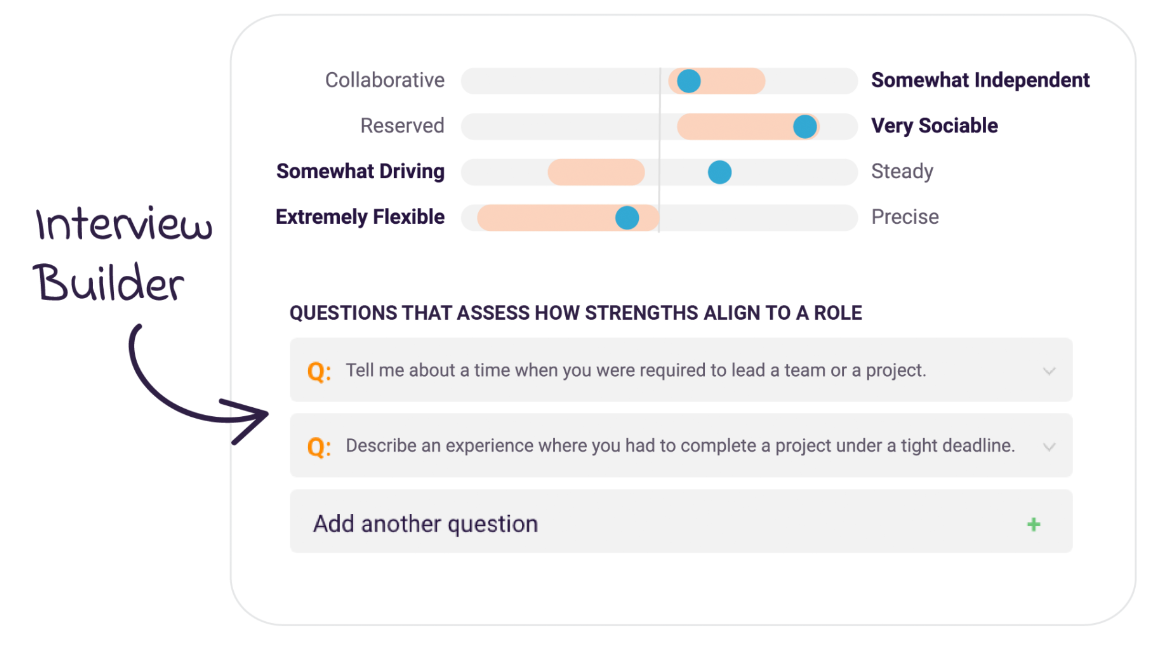Click the Driving–Steady slider blue dot
1160x646 pixels.
pos(719,172)
